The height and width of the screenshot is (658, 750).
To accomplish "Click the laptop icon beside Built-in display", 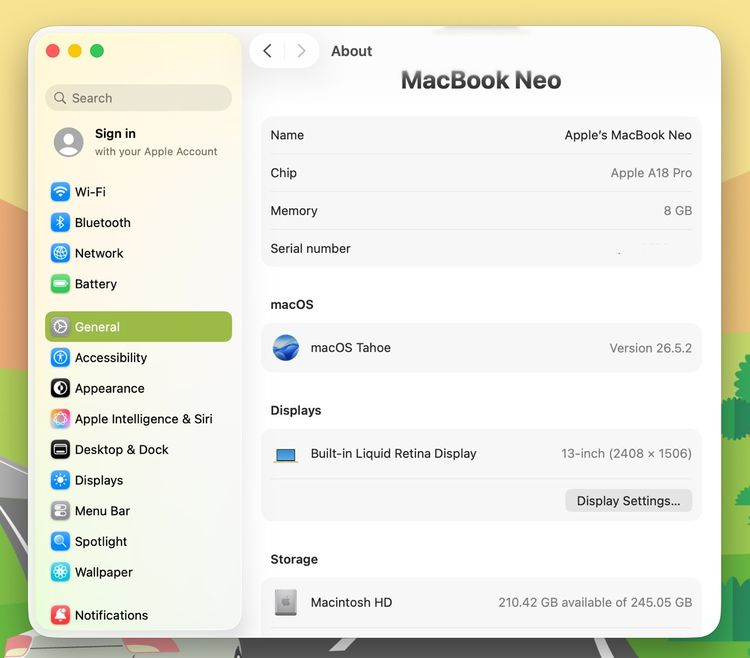I will 286,455.
